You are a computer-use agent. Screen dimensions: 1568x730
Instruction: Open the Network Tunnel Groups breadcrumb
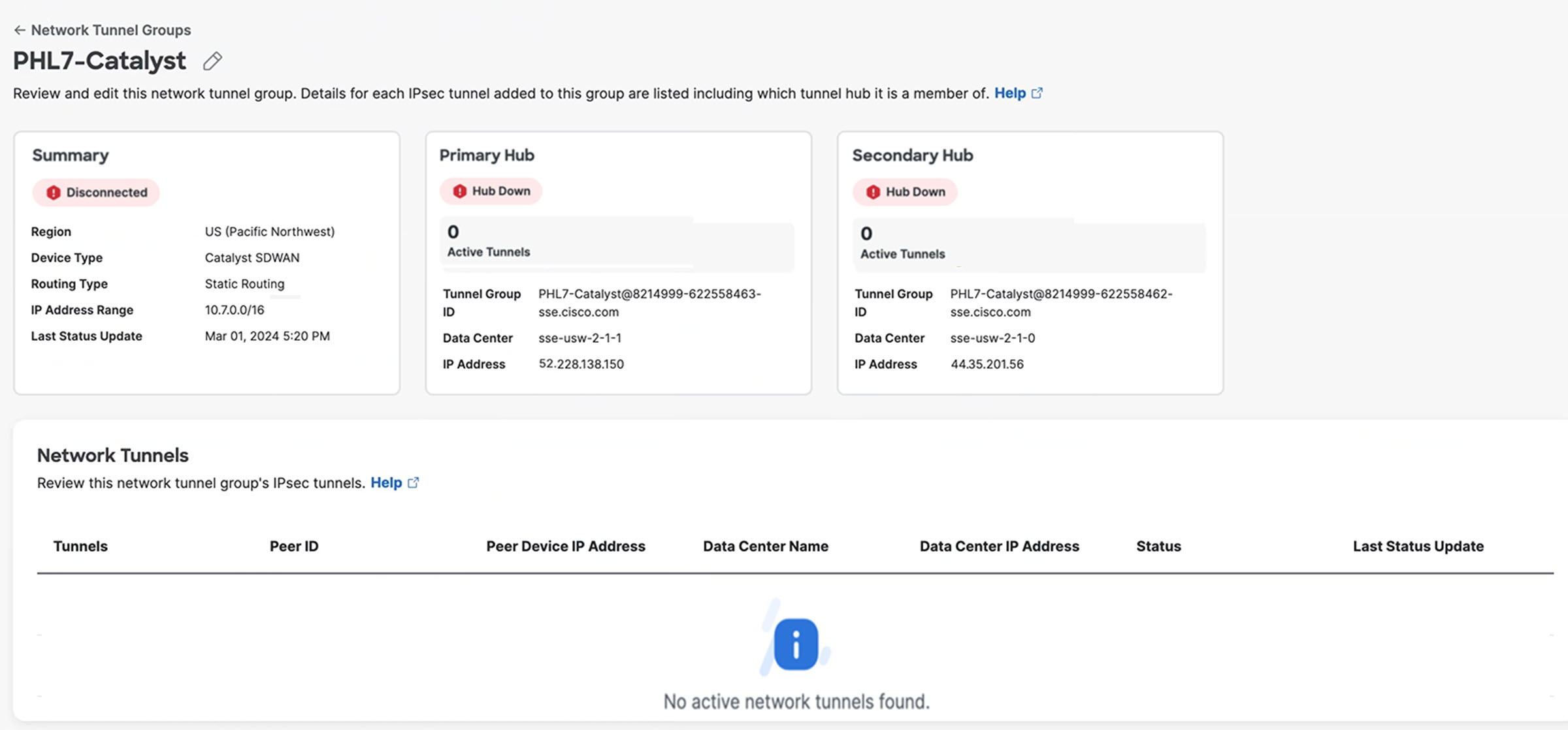(x=111, y=30)
